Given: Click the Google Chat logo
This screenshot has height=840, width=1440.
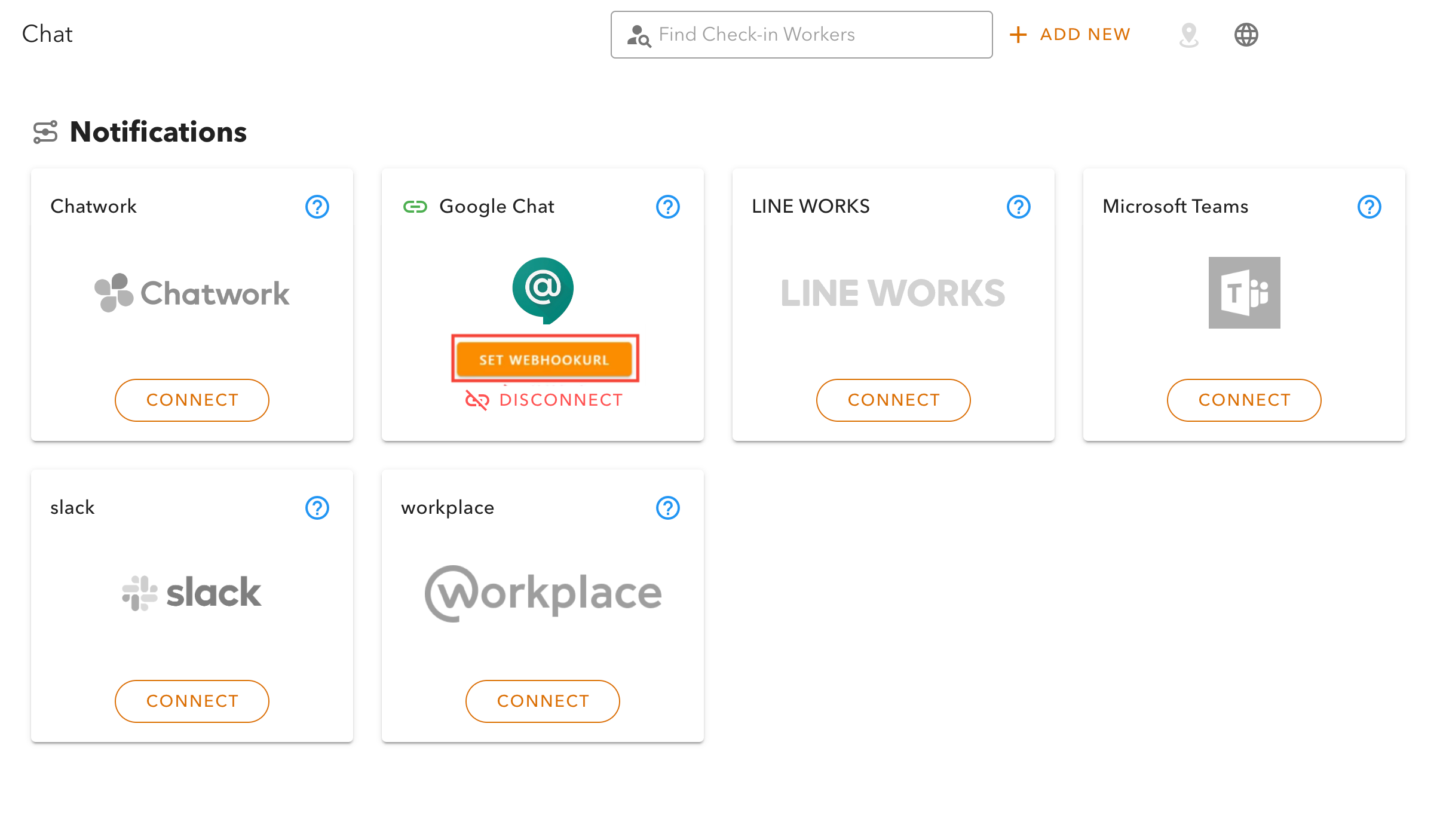Looking at the screenshot, I should tap(543, 290).
